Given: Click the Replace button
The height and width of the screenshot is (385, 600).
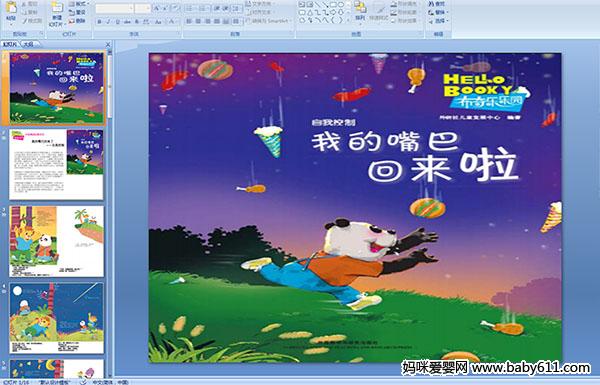Looking at the screenshot, I should (437, 12).
